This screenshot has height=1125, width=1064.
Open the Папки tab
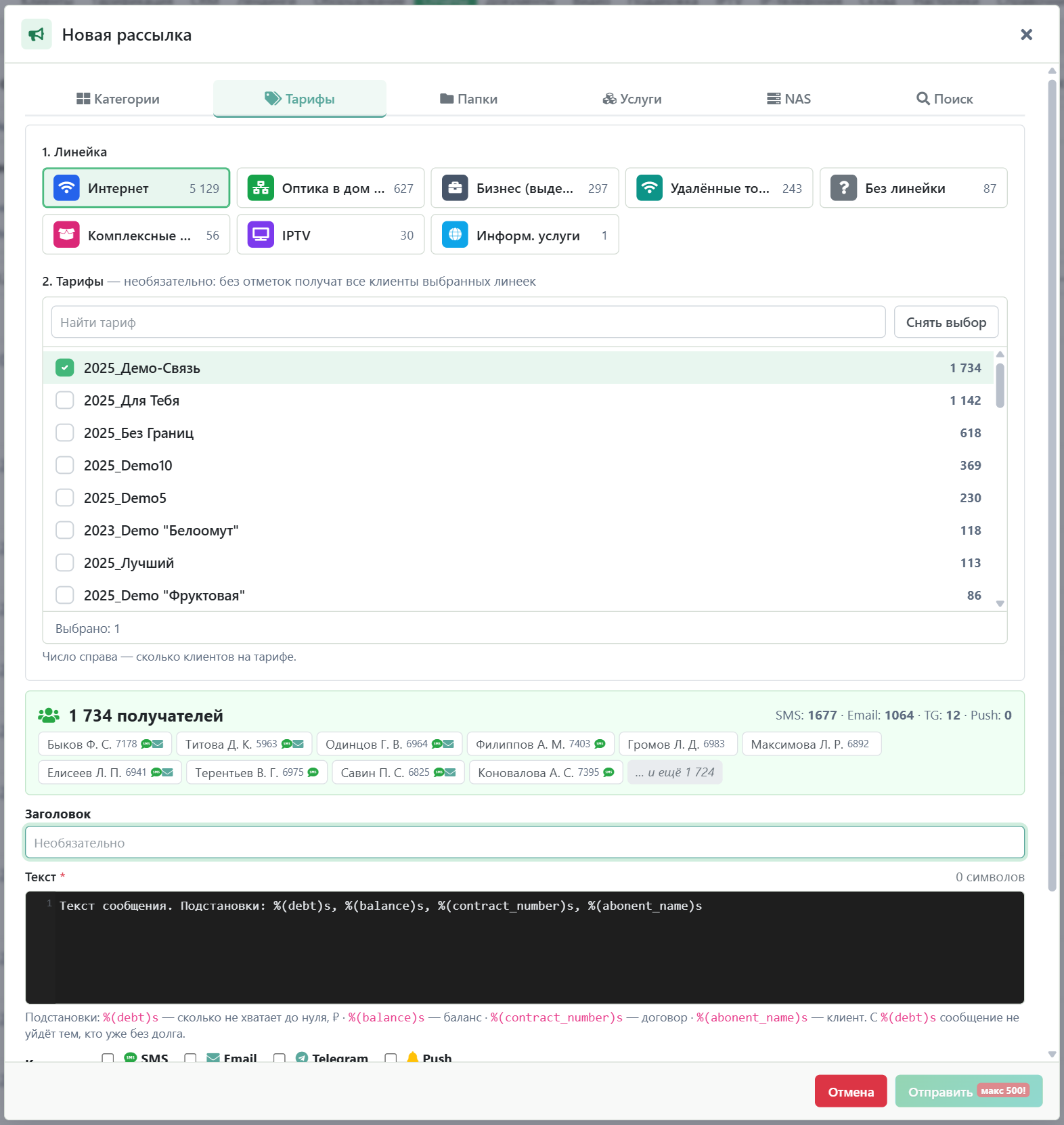[468, 99]
